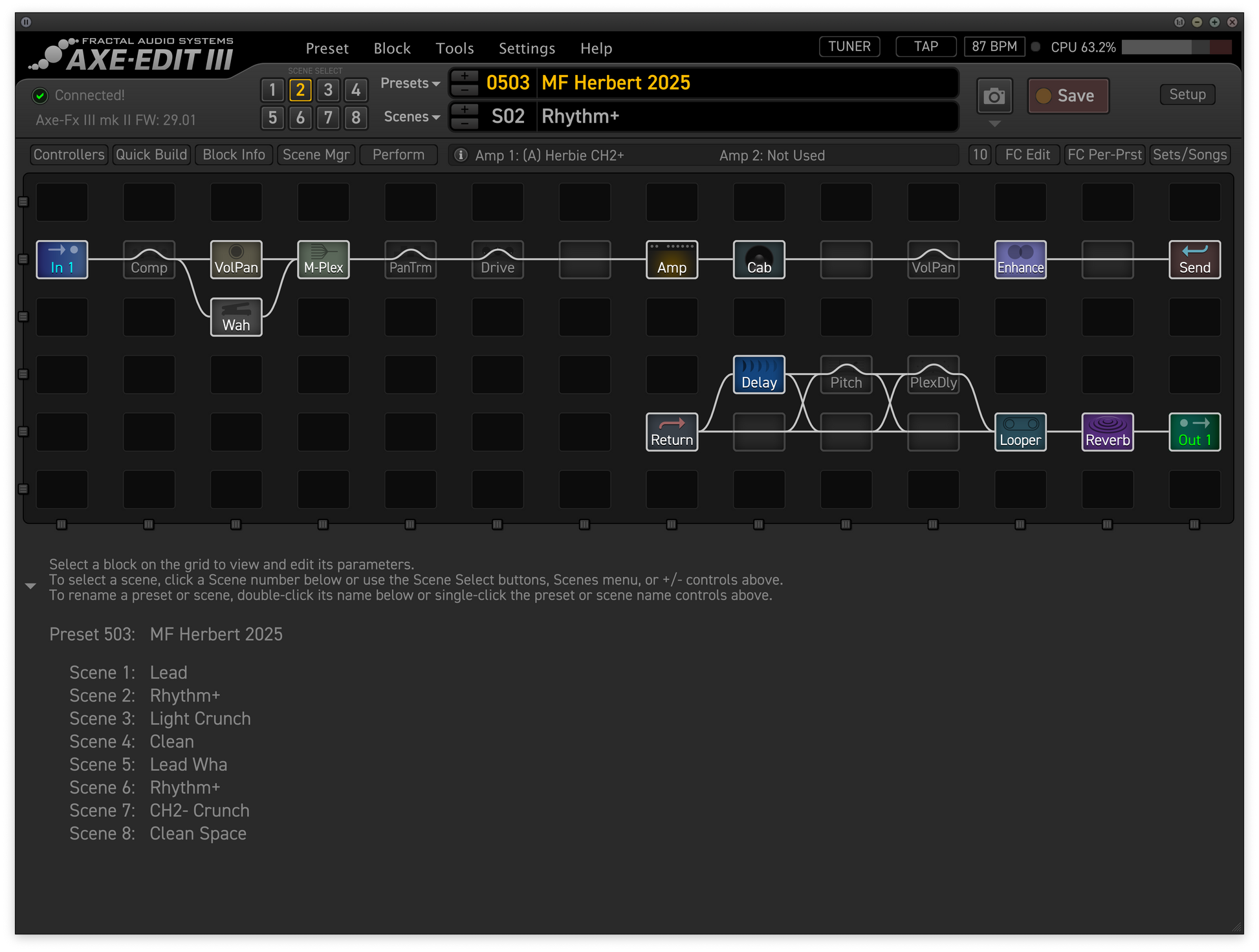The width and height of the screenshot is (1259, 952).
Task: Click the In 1 input block
Action: (x=62, y=259)
